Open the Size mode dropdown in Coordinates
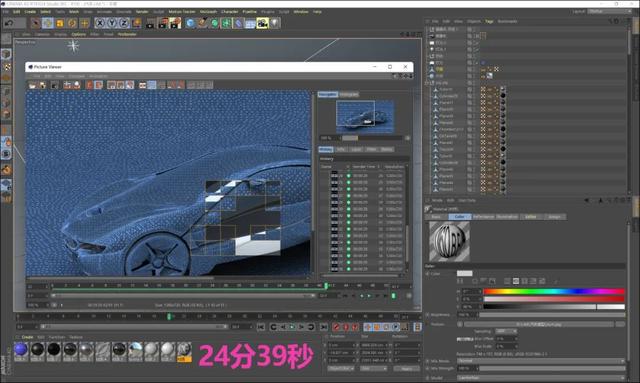The width and height of the screenshot is (640, 383). 373,369
